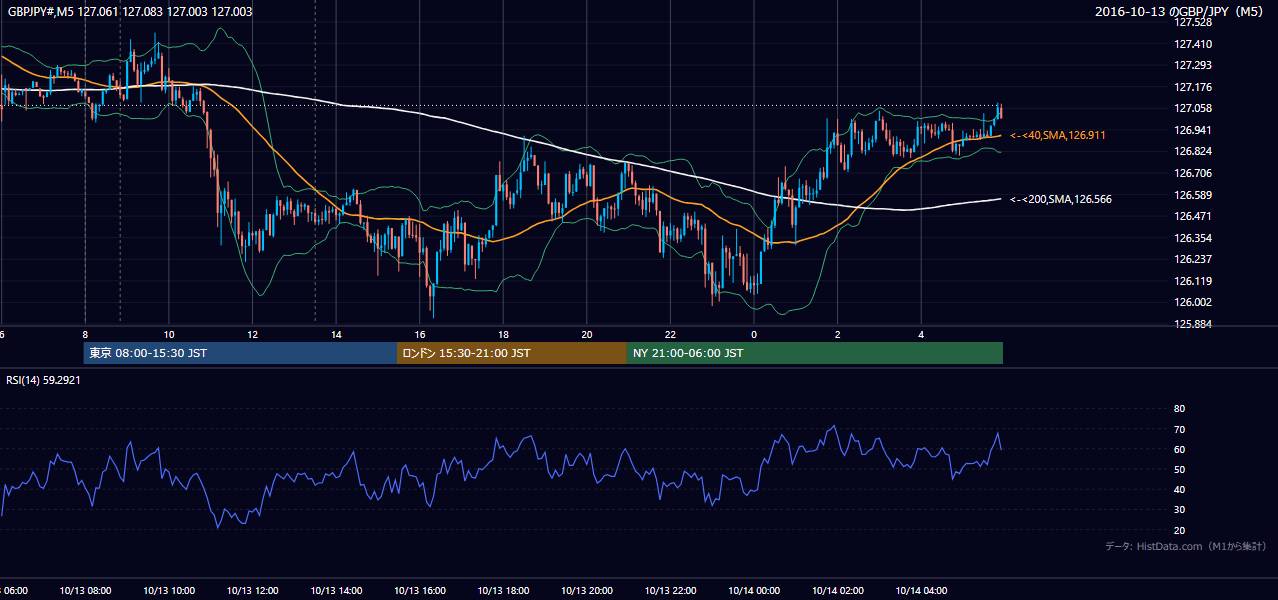Click price axis label 127.176
1278x600 pixels.
[1193, 87]
